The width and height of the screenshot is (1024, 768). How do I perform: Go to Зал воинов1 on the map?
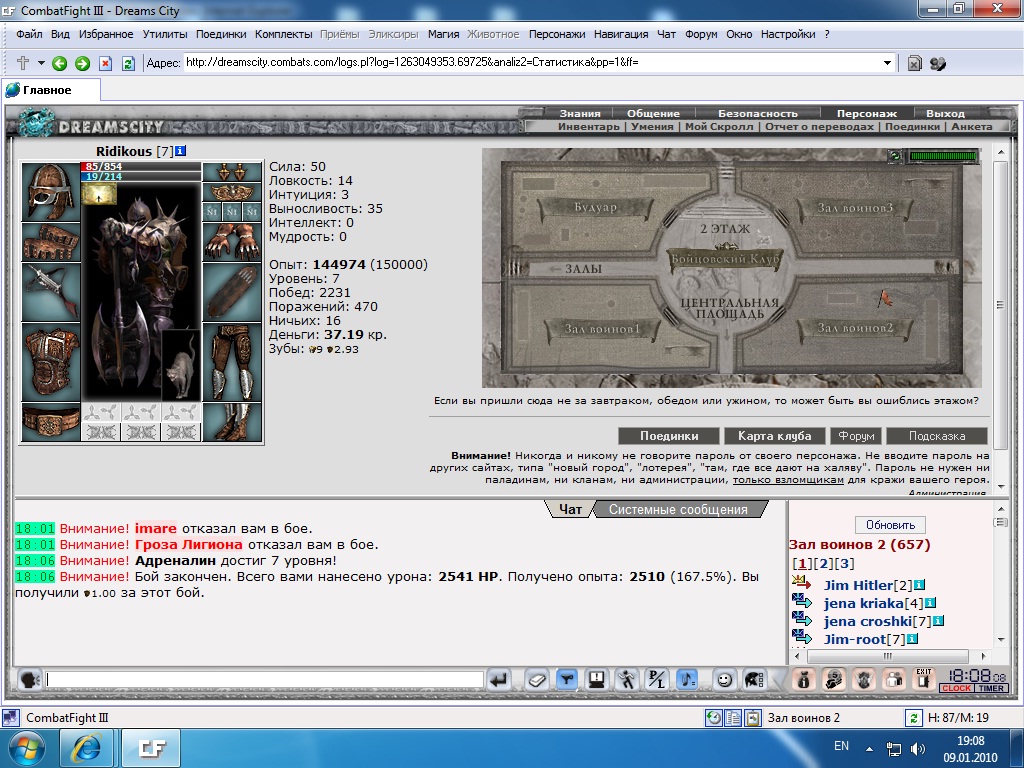click(x=601, y=328)
